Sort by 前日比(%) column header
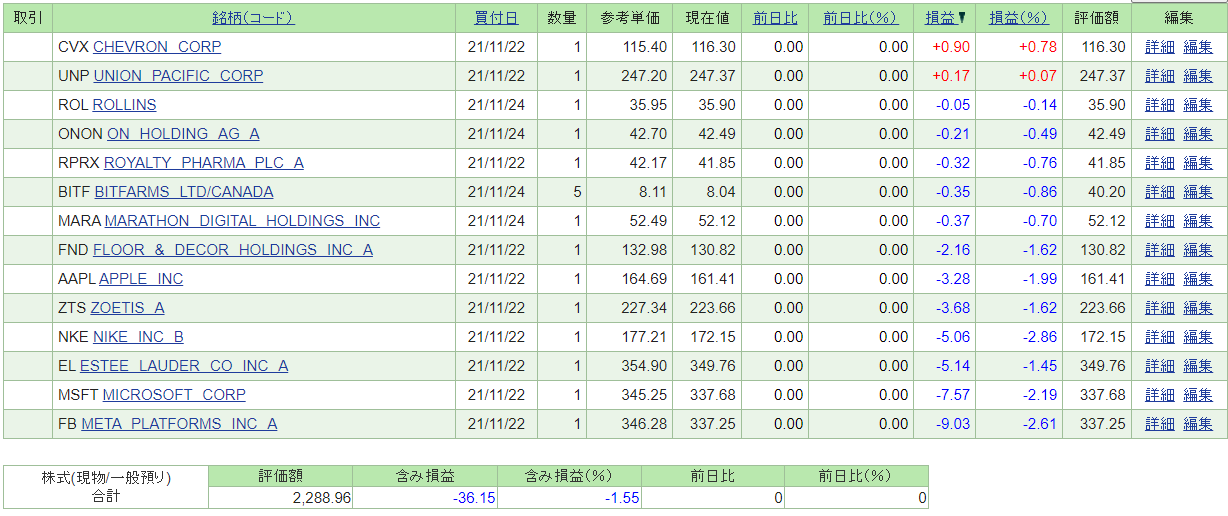The height and width of the screenshot is (516, 1228). (x=860, y=17)
